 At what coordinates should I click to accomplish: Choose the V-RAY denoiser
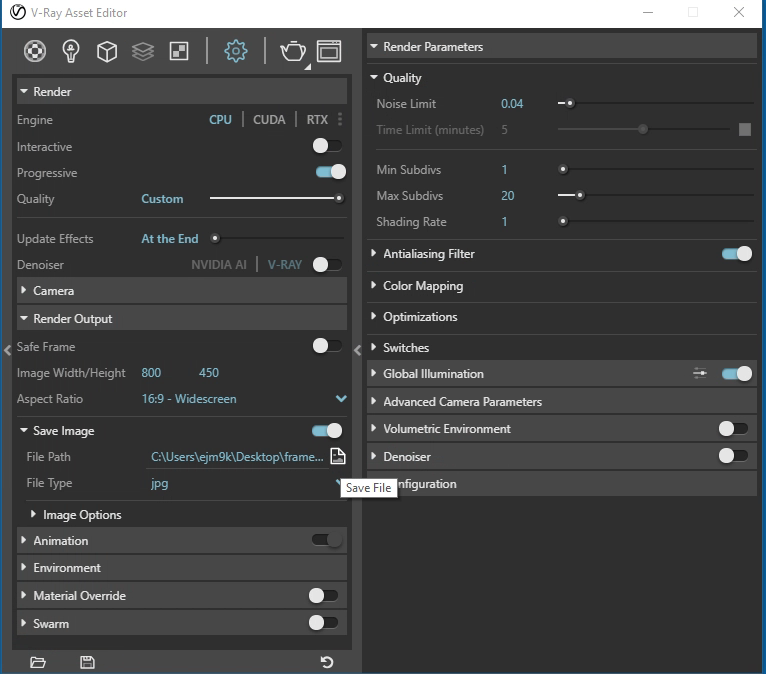(x=285, y=264)
